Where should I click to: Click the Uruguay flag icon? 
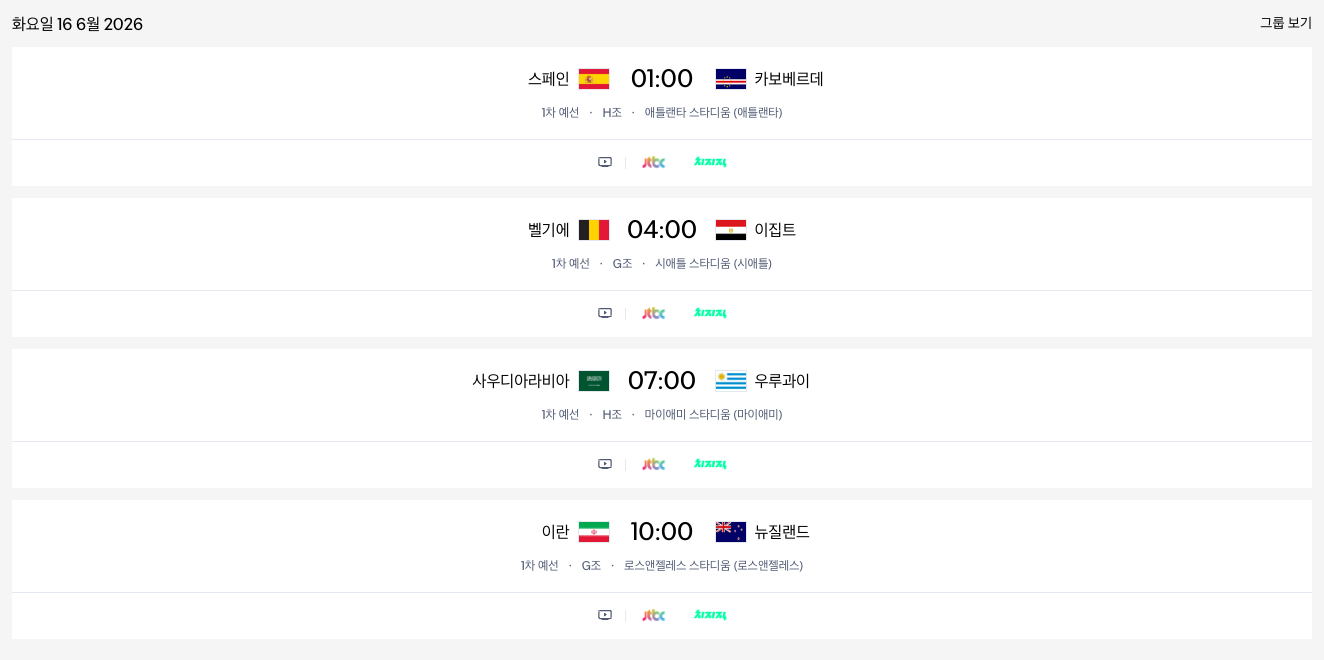point(731,381)
